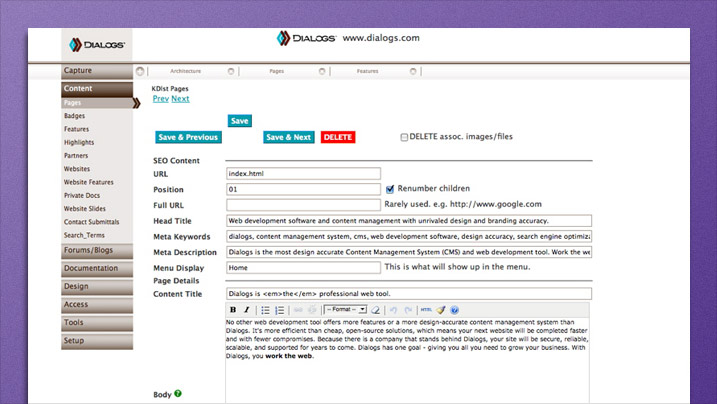The width and height of the screenshot is (717, 404).
Task: Click the empty Full URL field
Action: (x=303, y=205)
